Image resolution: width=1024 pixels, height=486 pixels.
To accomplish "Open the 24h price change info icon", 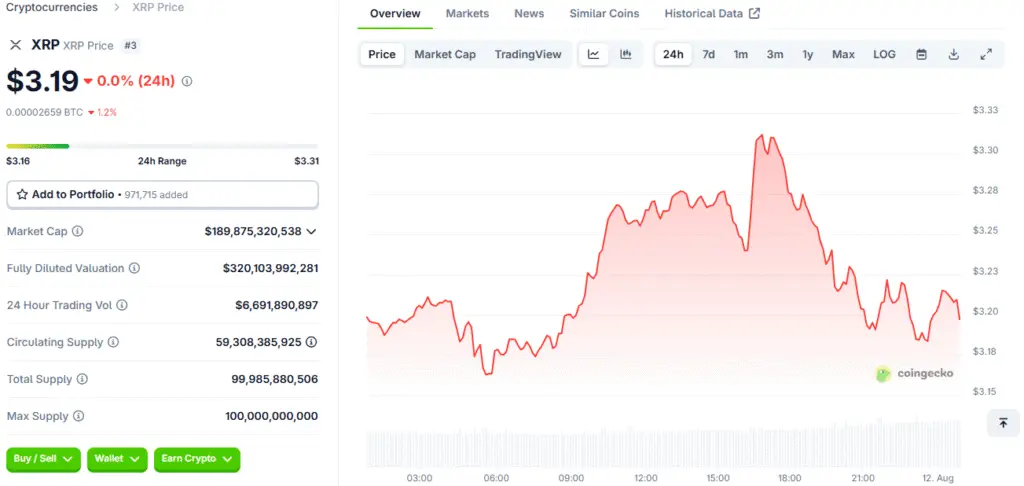I will [187, 81].
